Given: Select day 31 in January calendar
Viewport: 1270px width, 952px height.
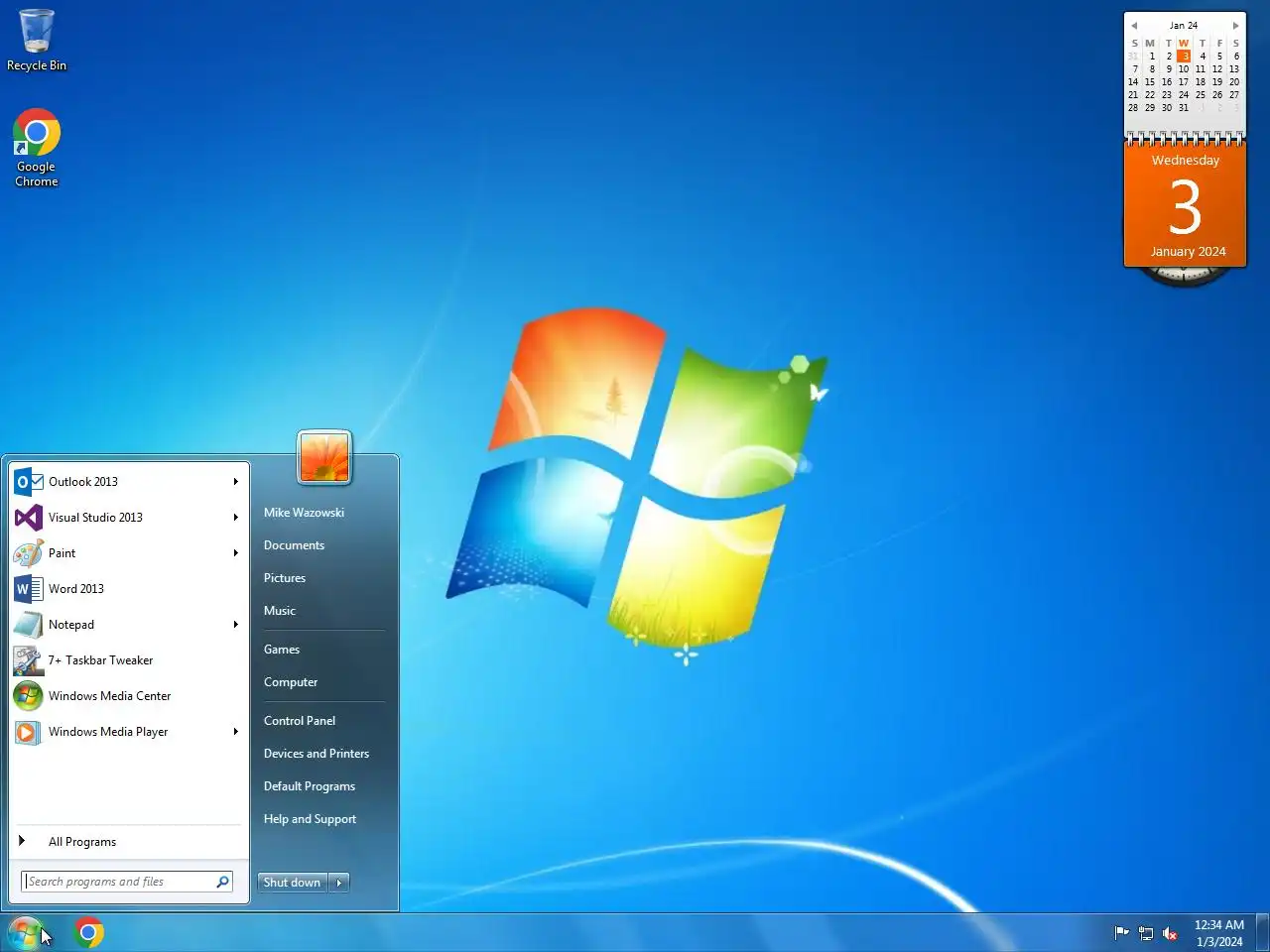Looking at the screenshot, I should [x=1184, y=108].
